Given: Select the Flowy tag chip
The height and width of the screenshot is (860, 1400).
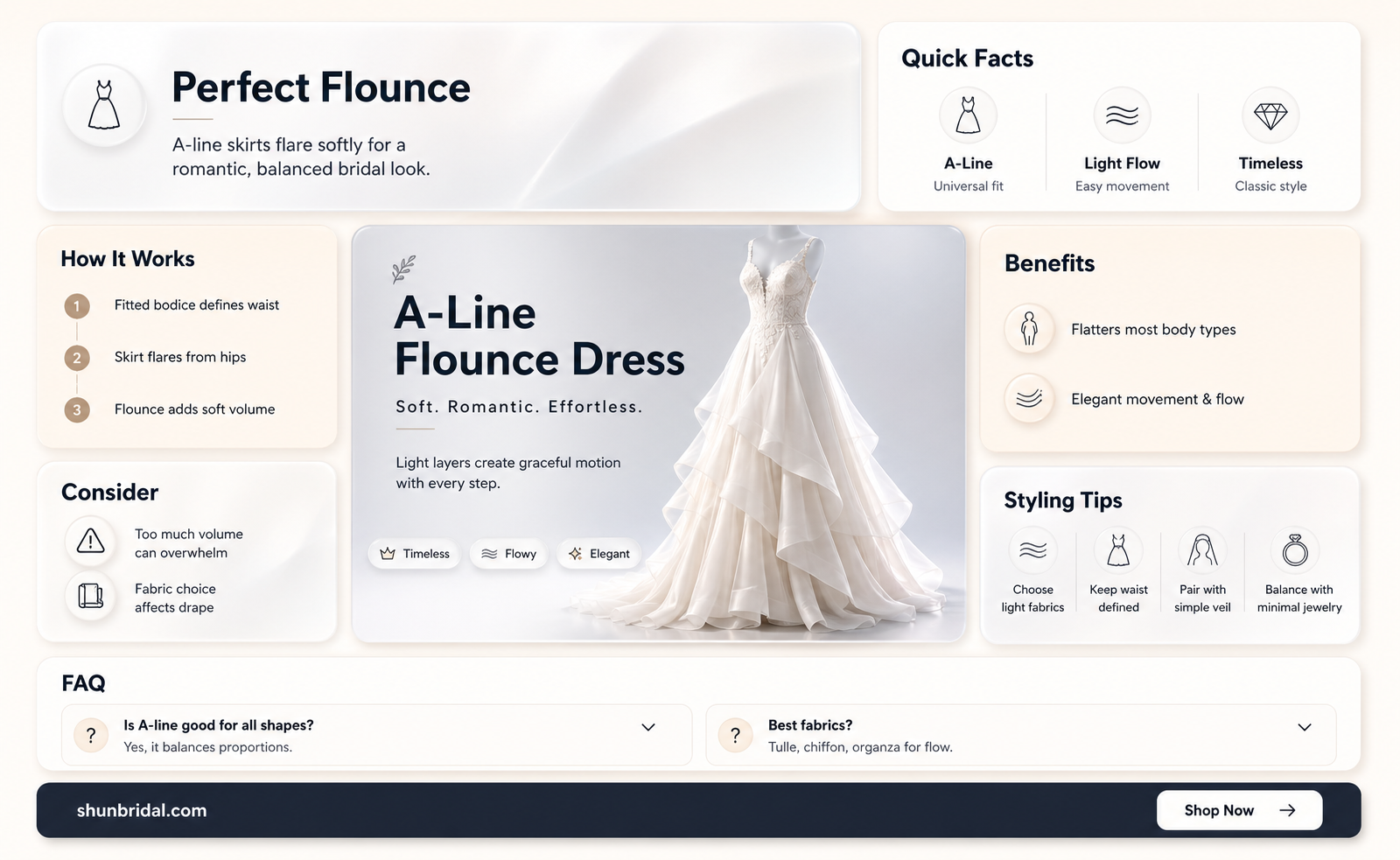Looking at the screenshot, I should 509,554.
